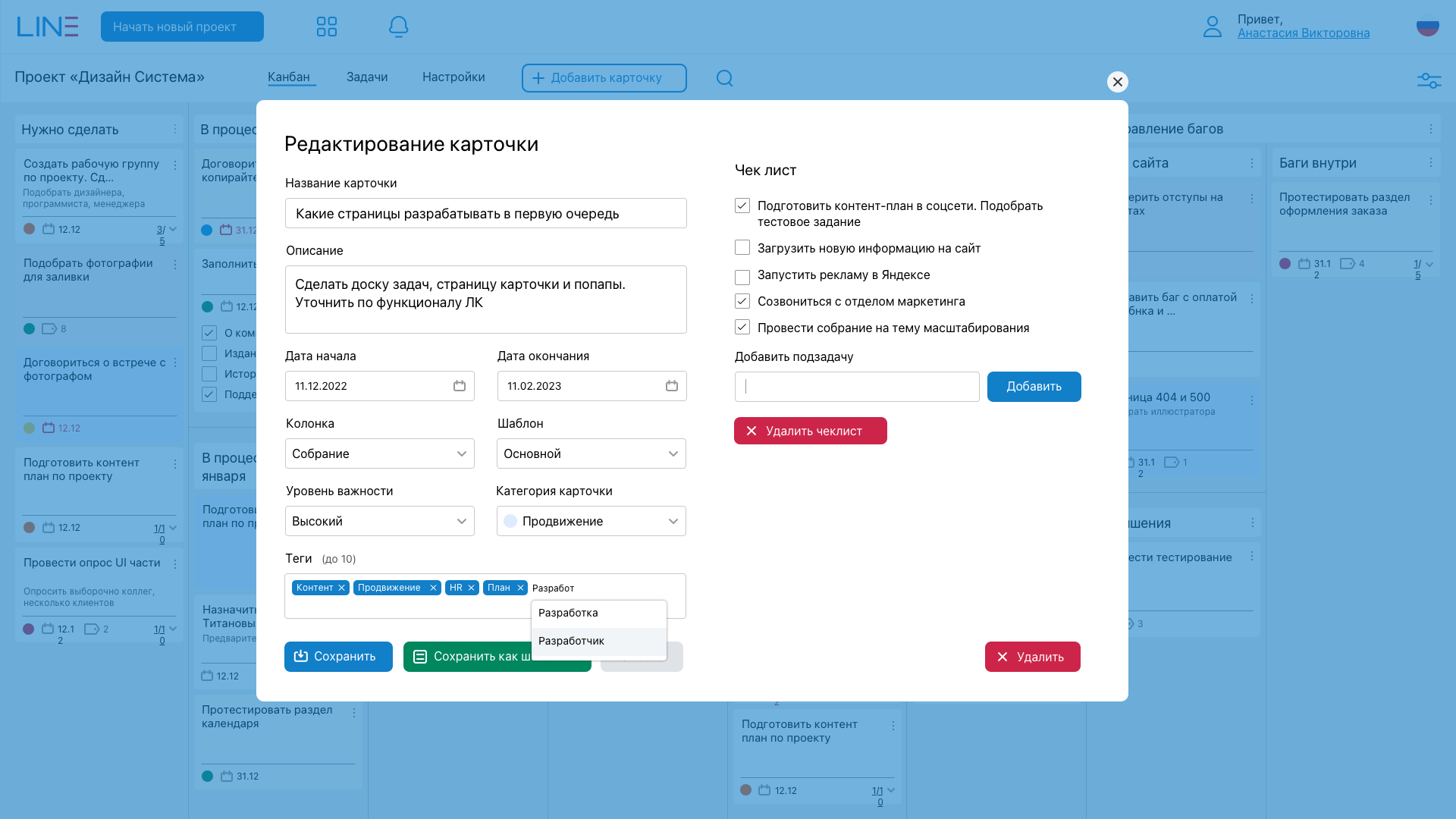Open the Уровень важности dropdown

click(379, 521)
